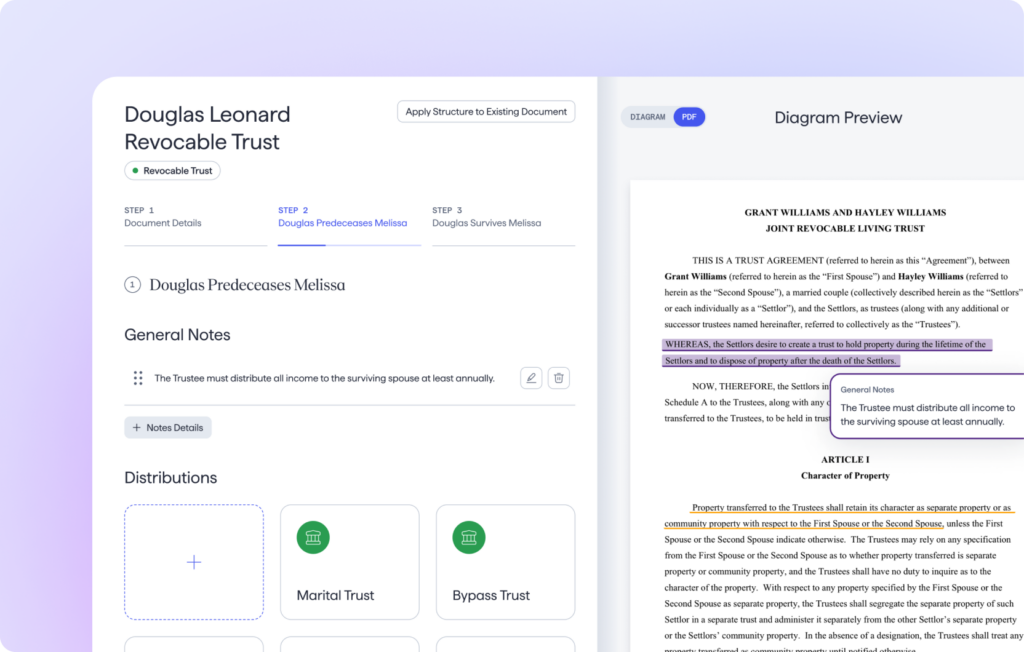Grab the drag handle beside the note
Viewport: 1024px width, 652px height.
click(138, 378)
